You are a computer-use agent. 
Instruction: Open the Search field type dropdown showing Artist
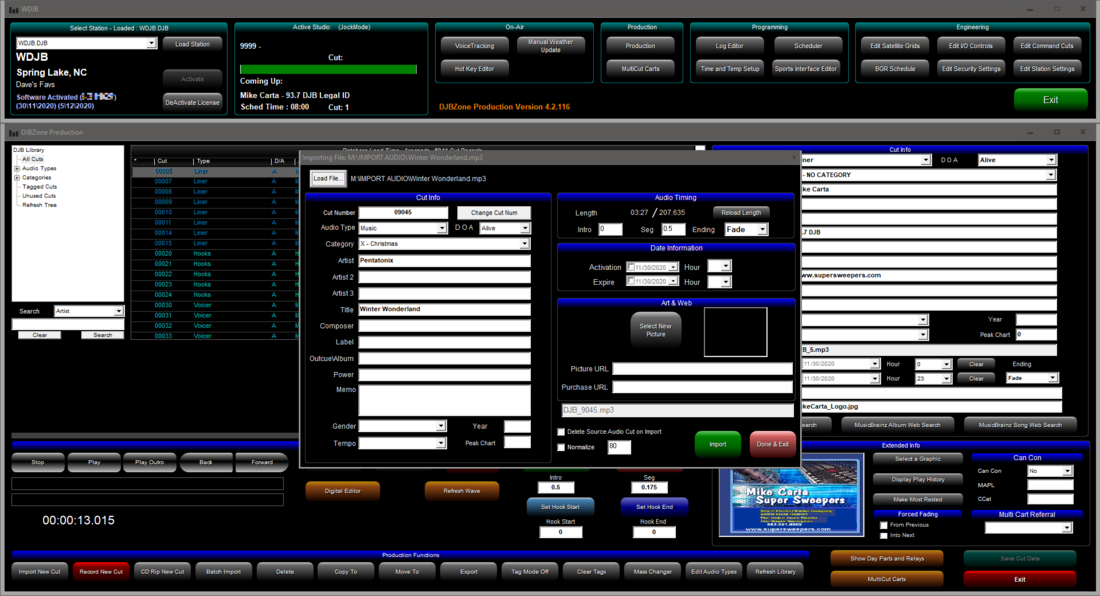tap(119, 311)
